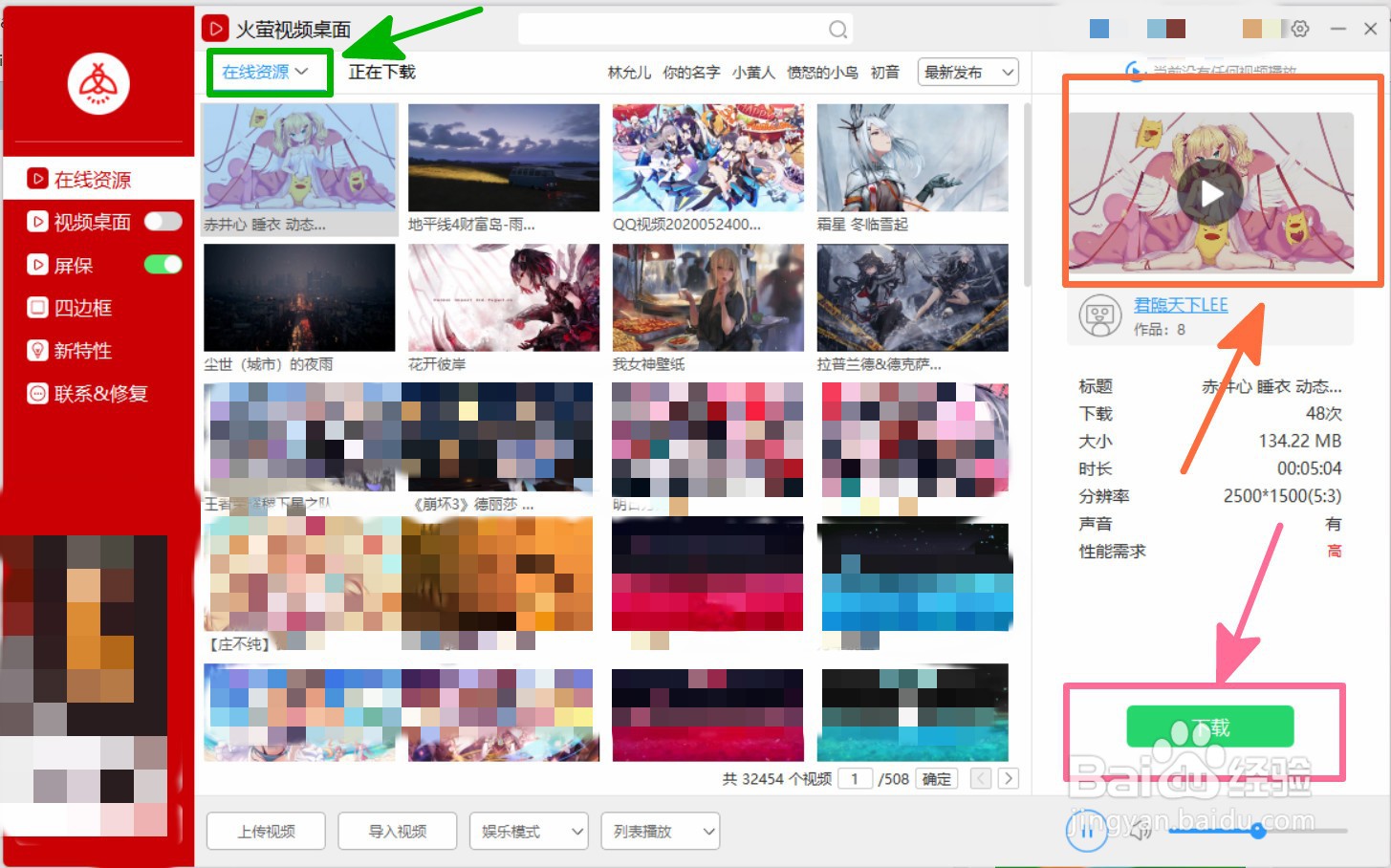Open author link 君臨天下LEE
This screenshot has height=868, width=1391.
(x=1181, y=305)
